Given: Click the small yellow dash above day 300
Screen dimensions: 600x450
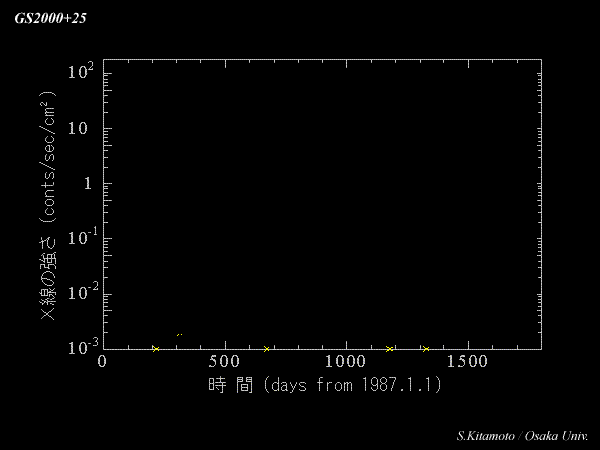Looking at the screenshot, I should click(179, 334).
